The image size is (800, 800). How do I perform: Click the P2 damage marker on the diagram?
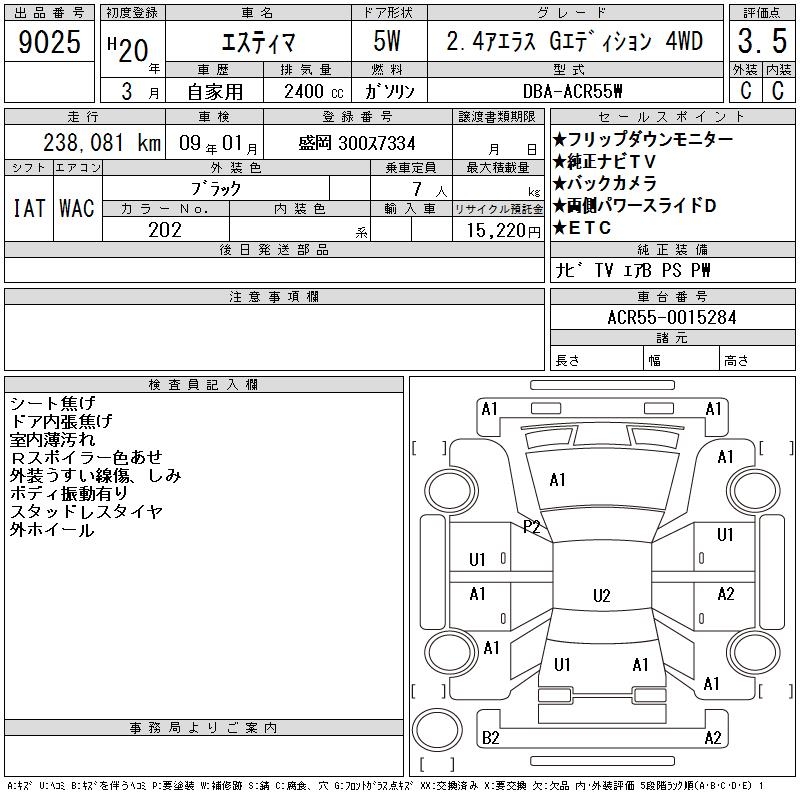(x=532, y=526)
